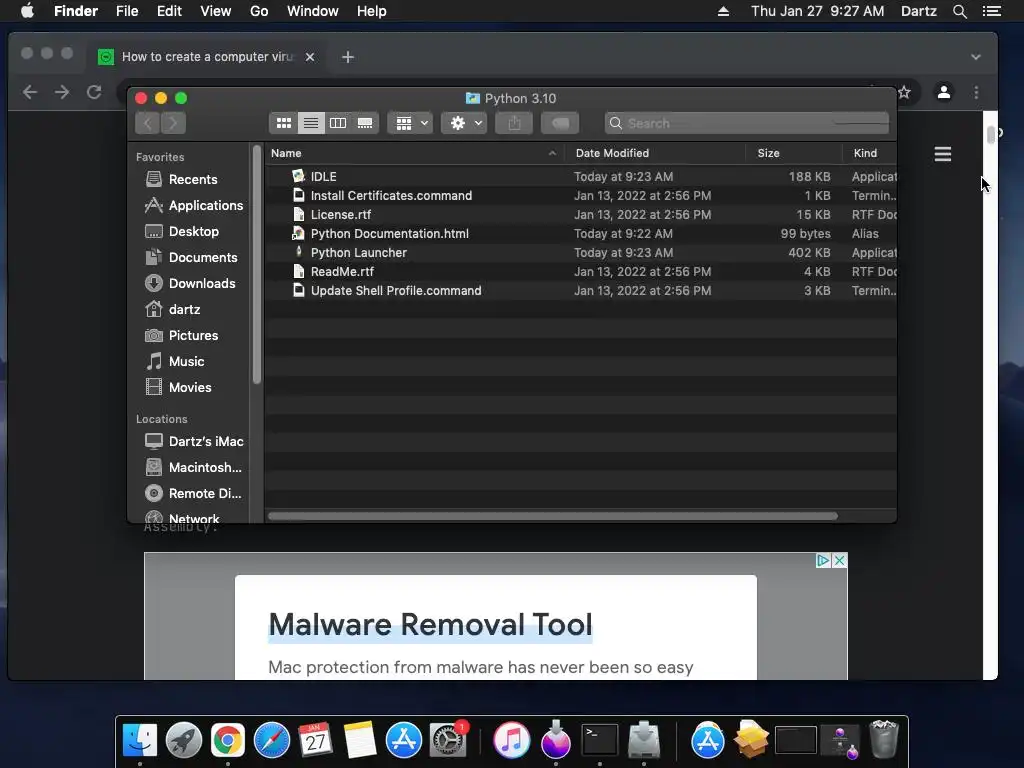
Task: Open Applications in the sidebar
Action: [x=193, y=205]
